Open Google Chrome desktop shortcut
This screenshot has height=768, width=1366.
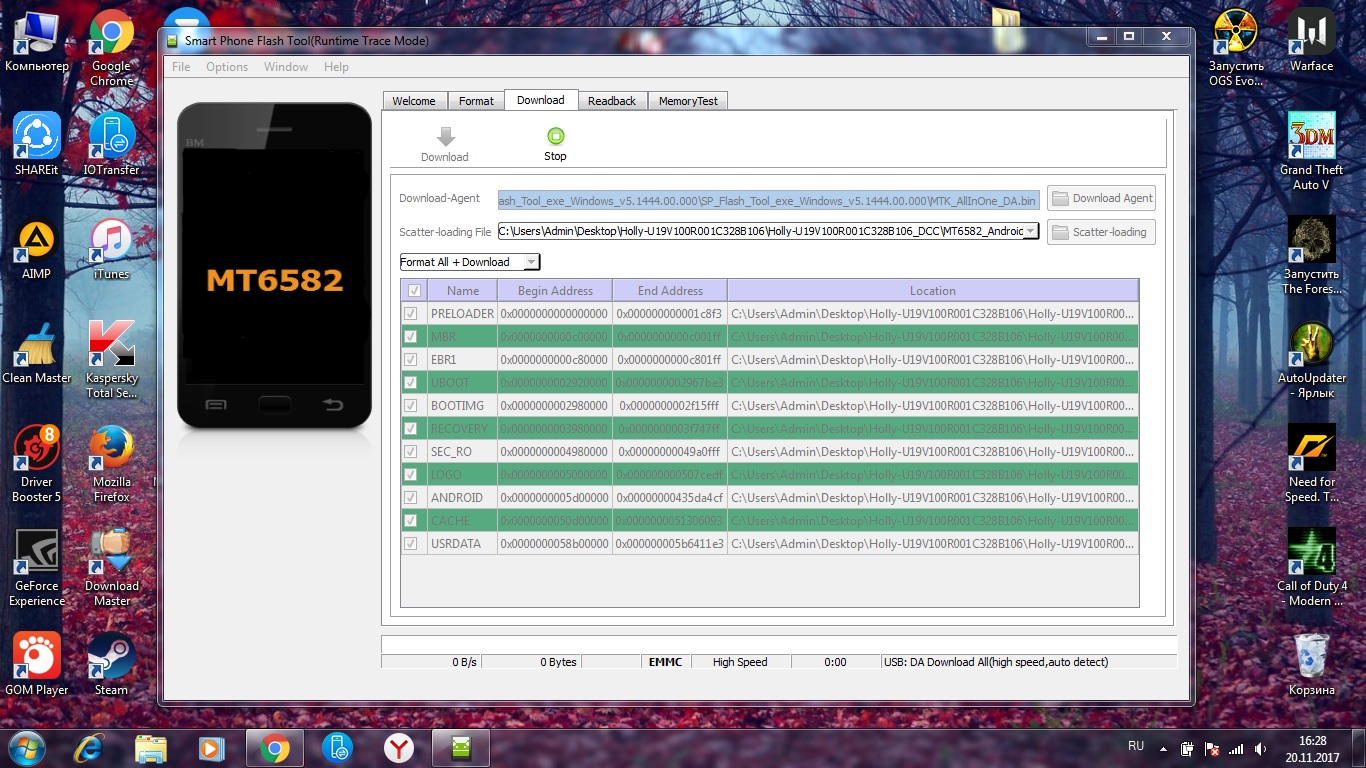[x=111, y=36]
